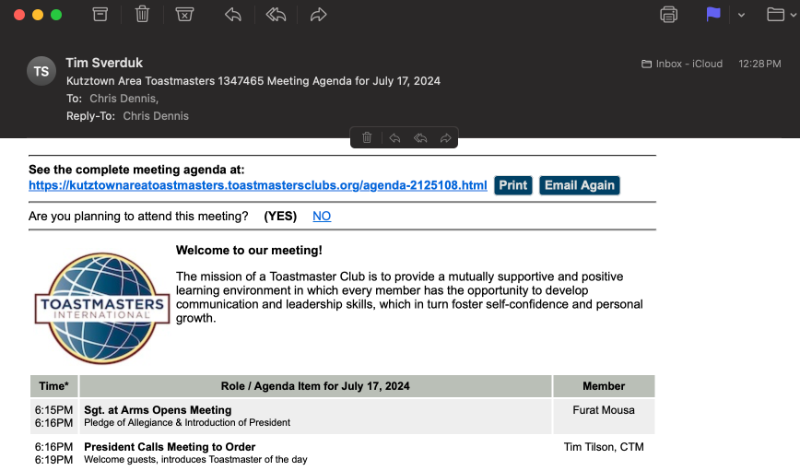Archive this message using the toolbar
The image size is (800, 472).
click(100, 14)
